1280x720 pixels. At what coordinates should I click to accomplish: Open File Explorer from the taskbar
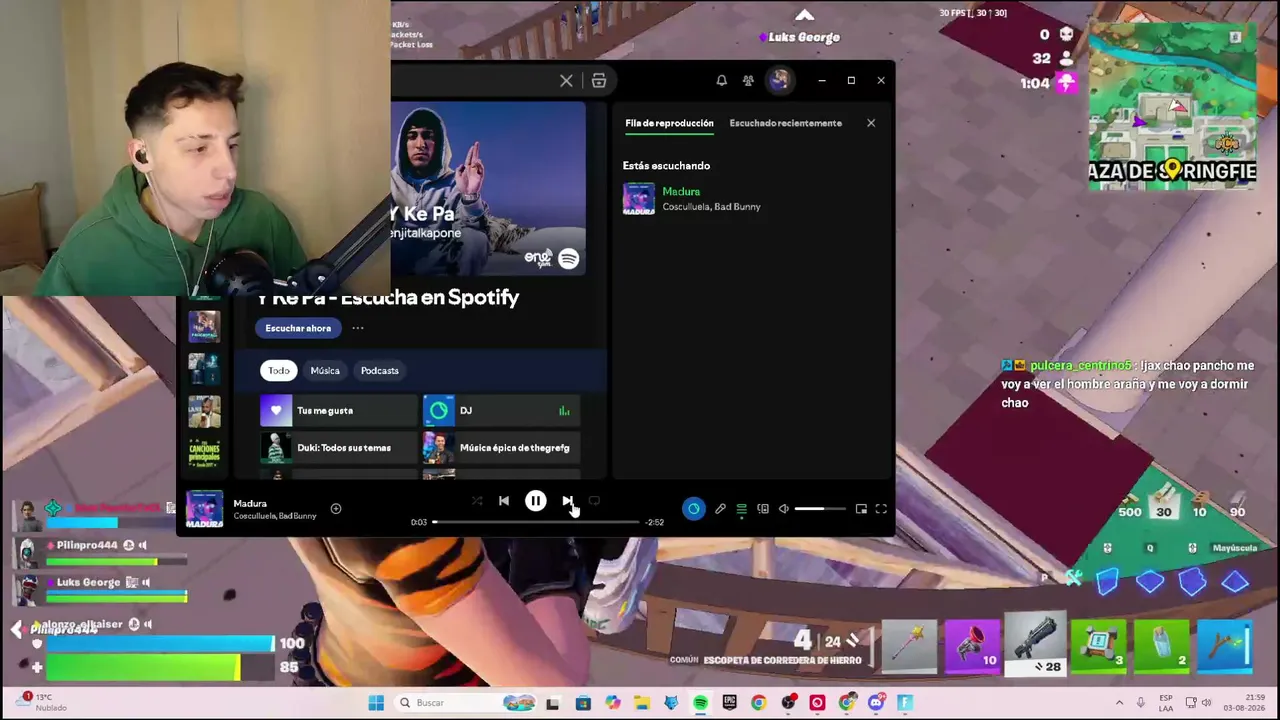point(641,703)
